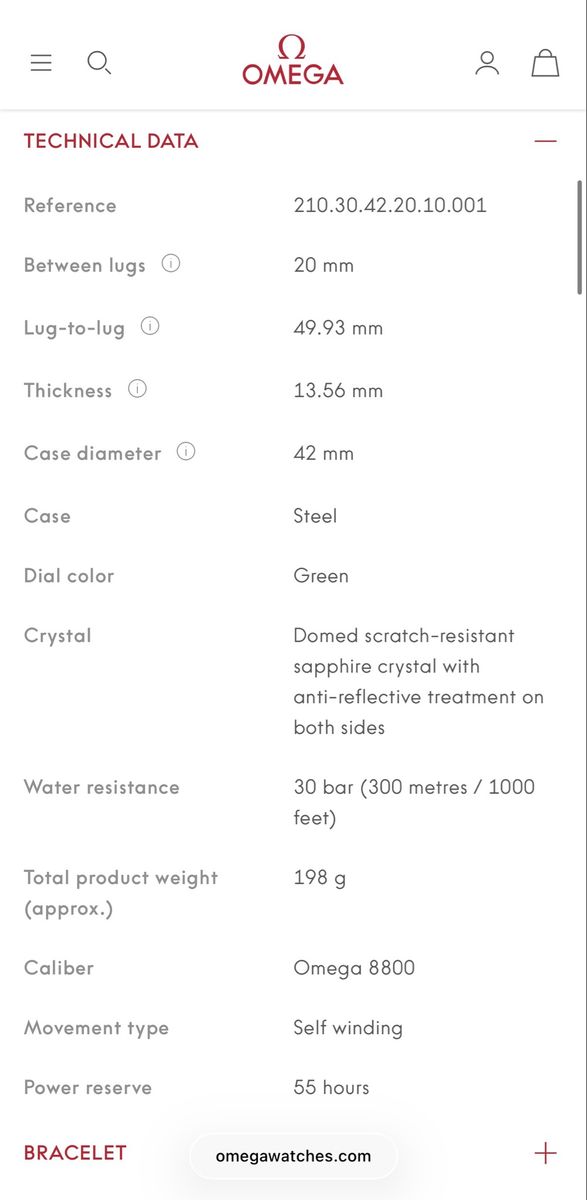
Task: Open the hamburger navigation menu
Action: 41,63
